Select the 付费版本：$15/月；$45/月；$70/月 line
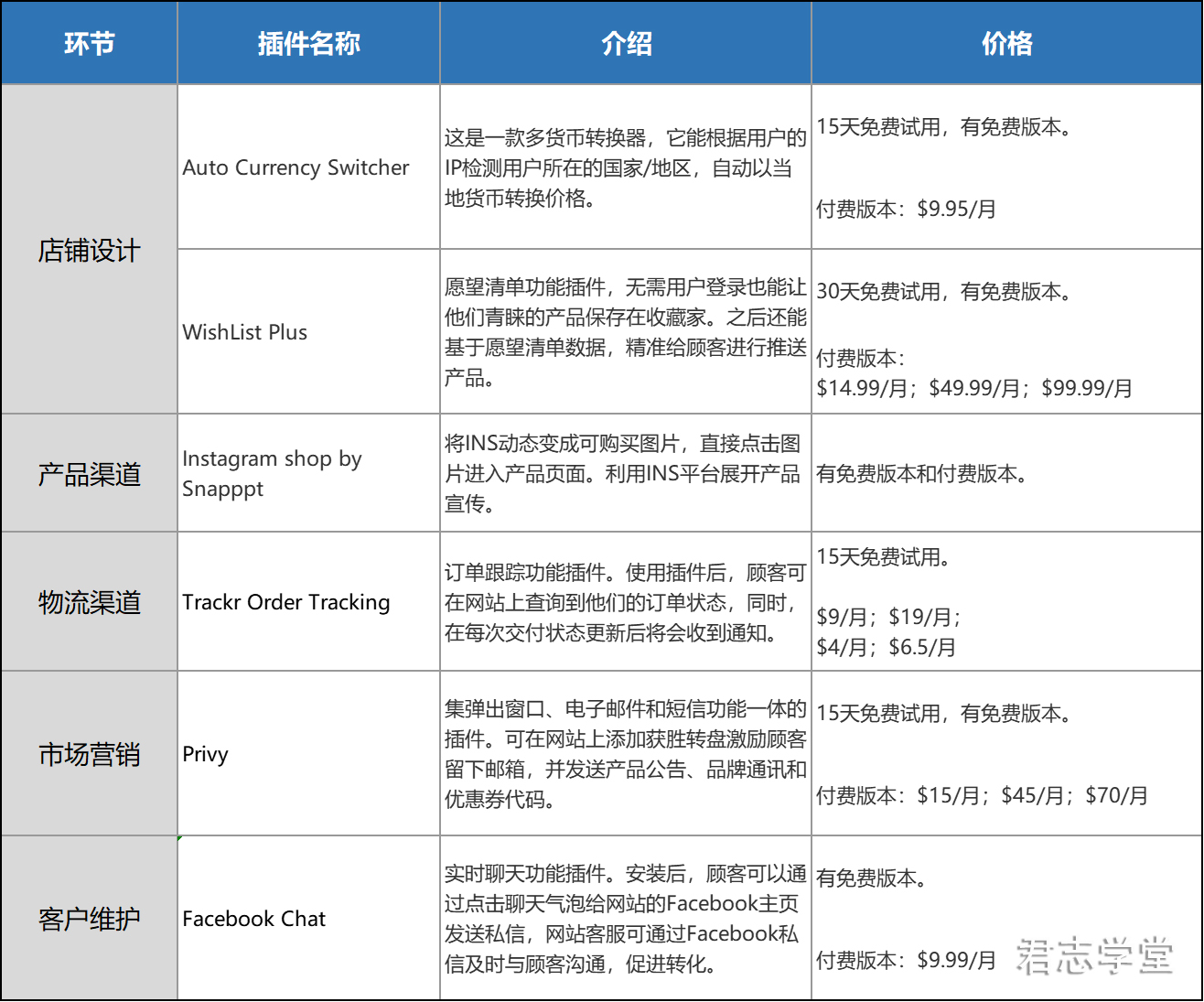This screenshot has height=1002, width=1204. point(982,795)
